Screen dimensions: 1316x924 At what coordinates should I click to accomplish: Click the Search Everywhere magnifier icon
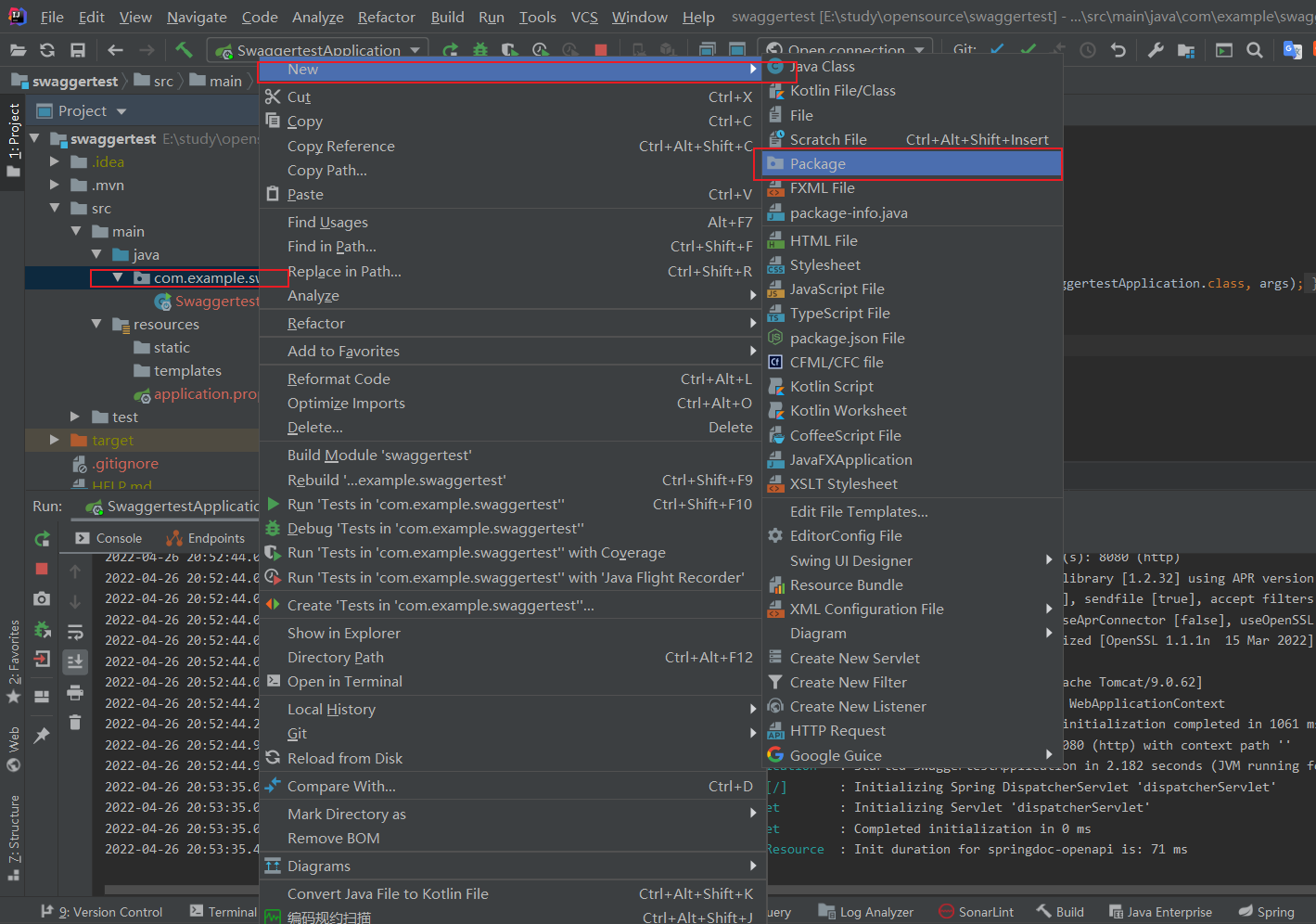(1255, 50)
